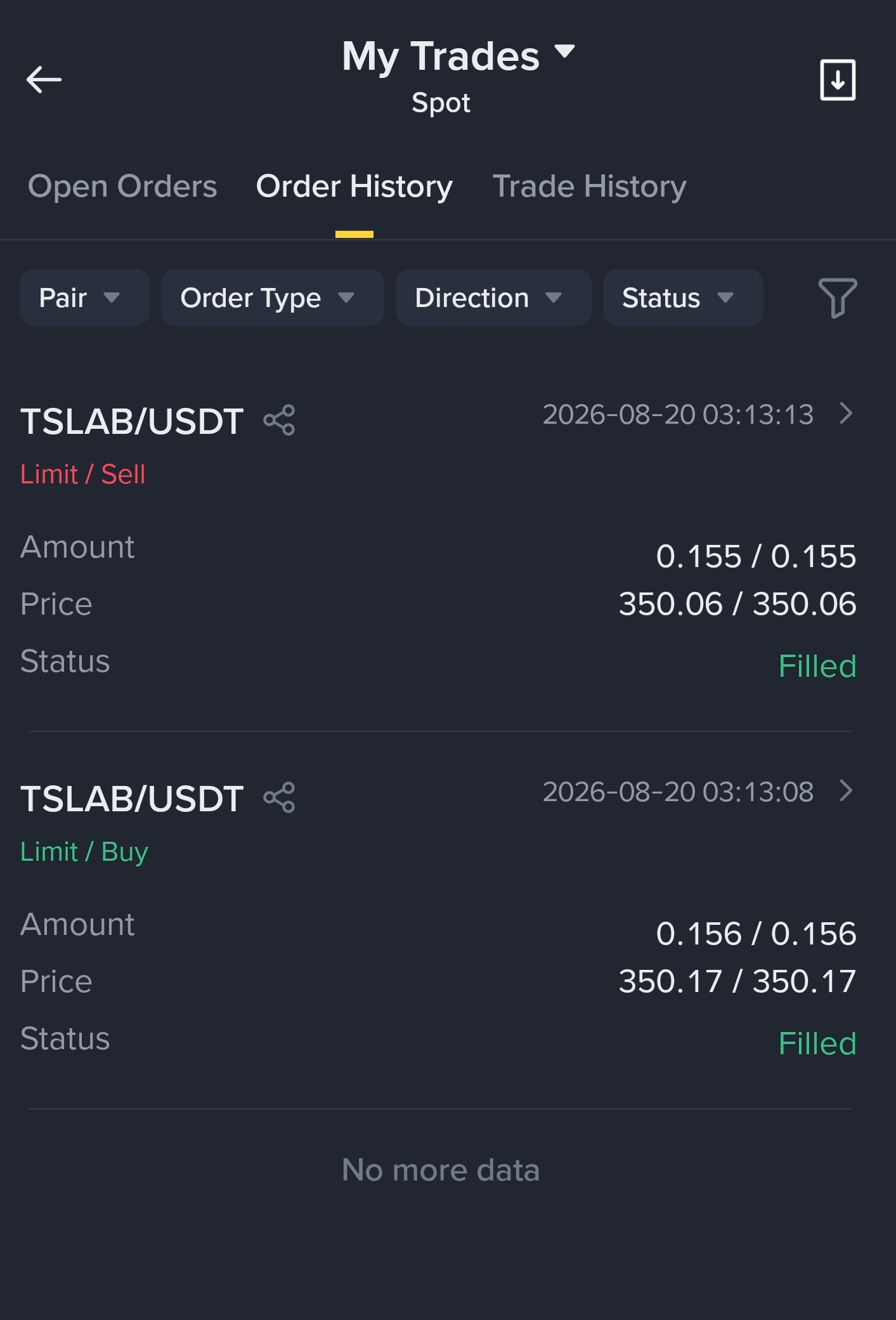
Task: Tap the buy order timestamp 03:13:08
Action: (x=678, y=792)
